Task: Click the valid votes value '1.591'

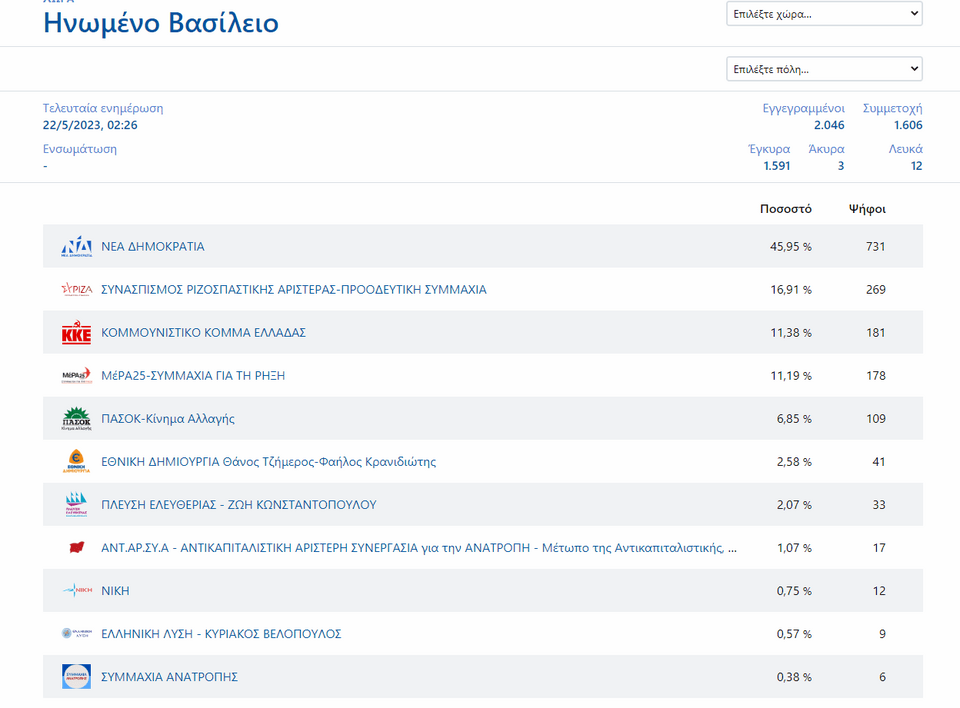Action: [776, 166]
